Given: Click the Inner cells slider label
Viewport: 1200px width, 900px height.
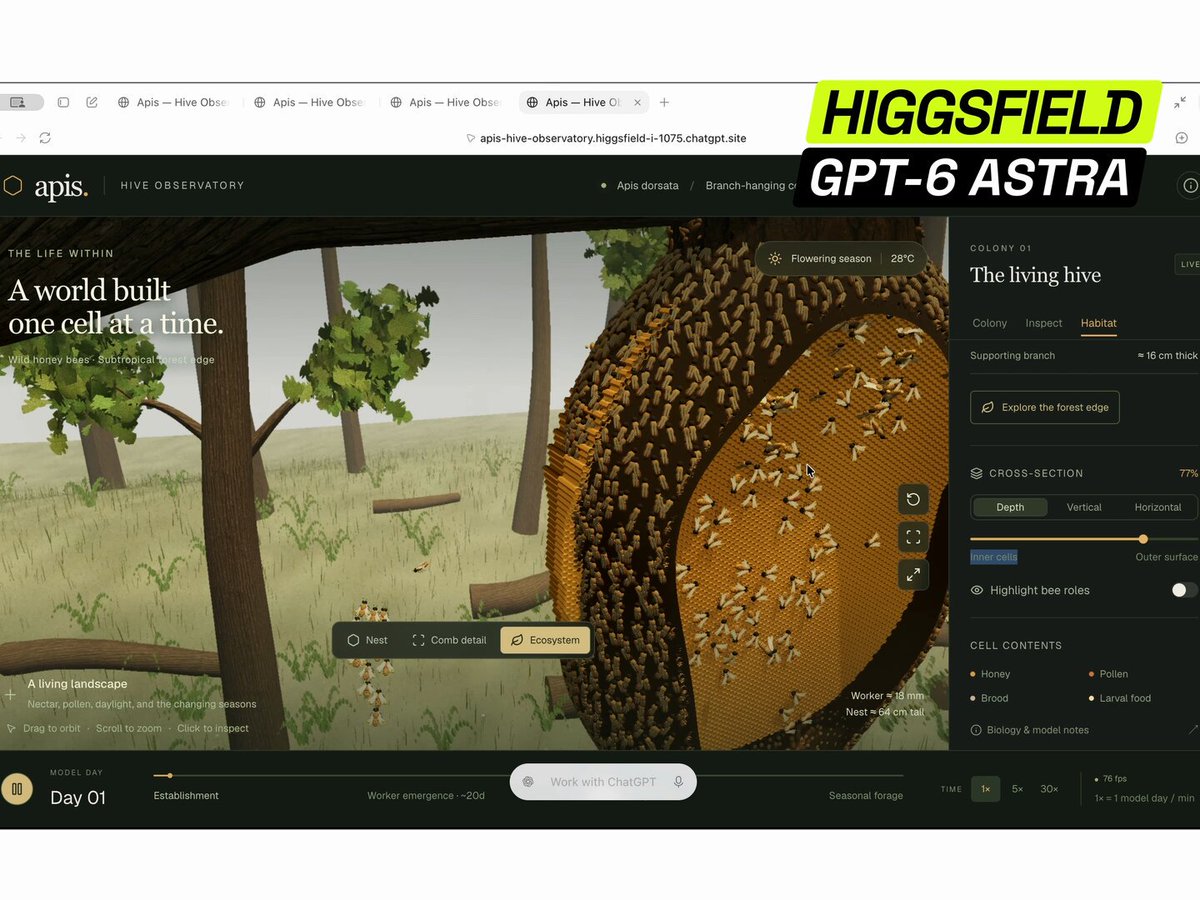Looking at the screenshot, I should click(x=994, y=557).
